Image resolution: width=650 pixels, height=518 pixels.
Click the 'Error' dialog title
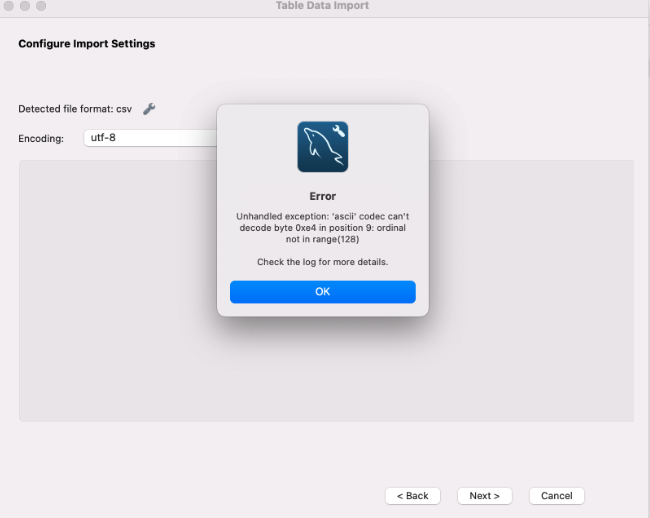323,196
